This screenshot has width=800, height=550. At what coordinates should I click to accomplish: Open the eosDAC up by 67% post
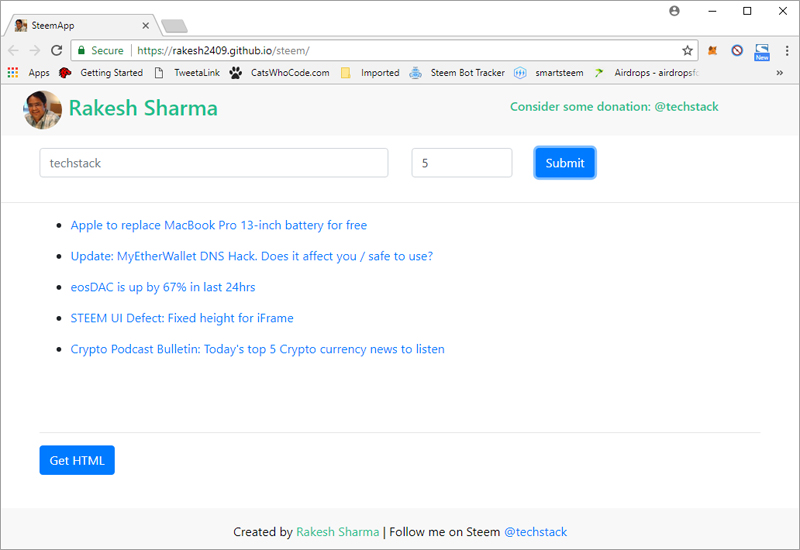pyautogui.click(x=163, y=287)
